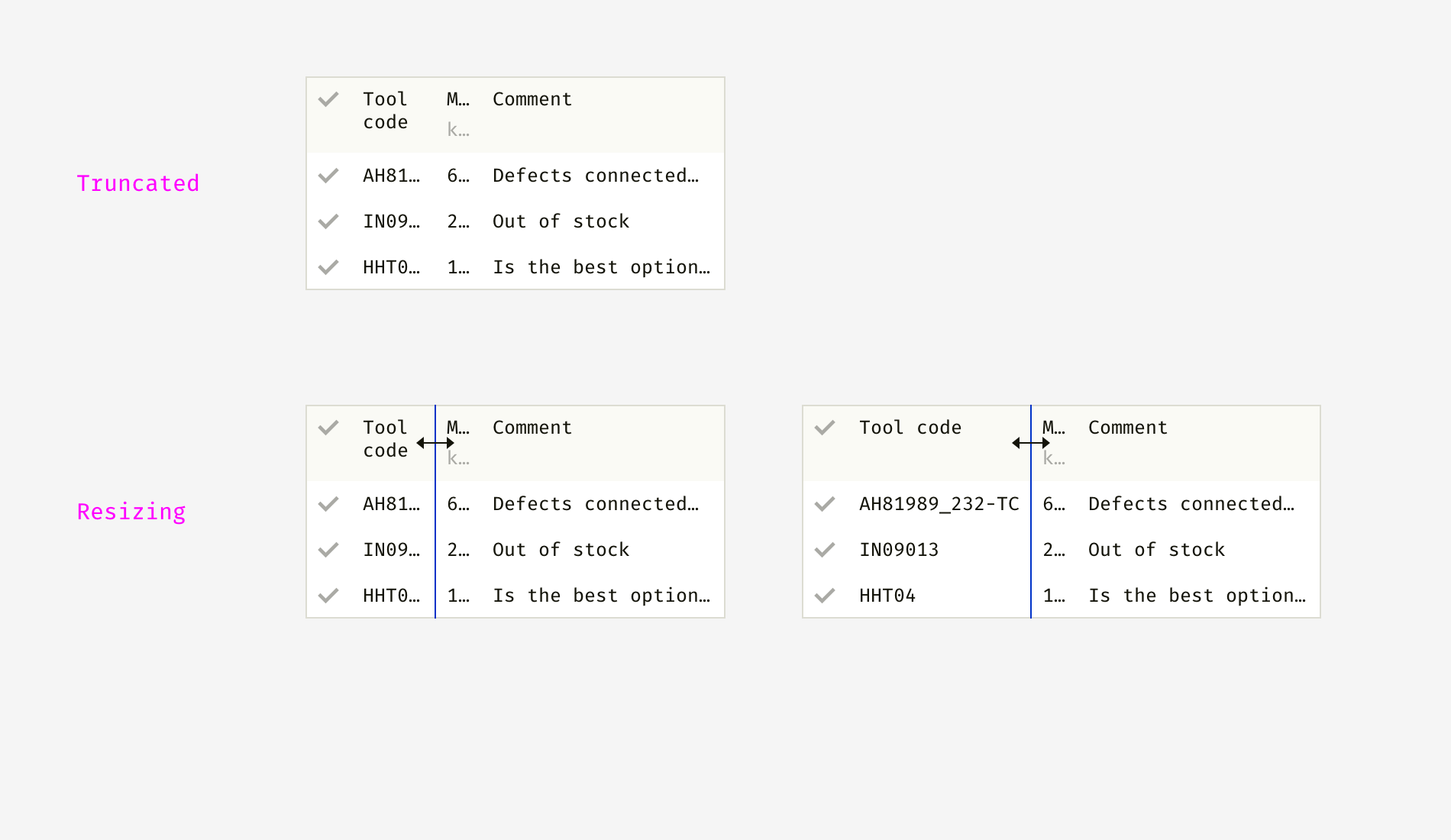The image size is (1451, 840).
Task: Toggle the header checkmark in the widened Resizing table
Action: click(x=825, y=428)
